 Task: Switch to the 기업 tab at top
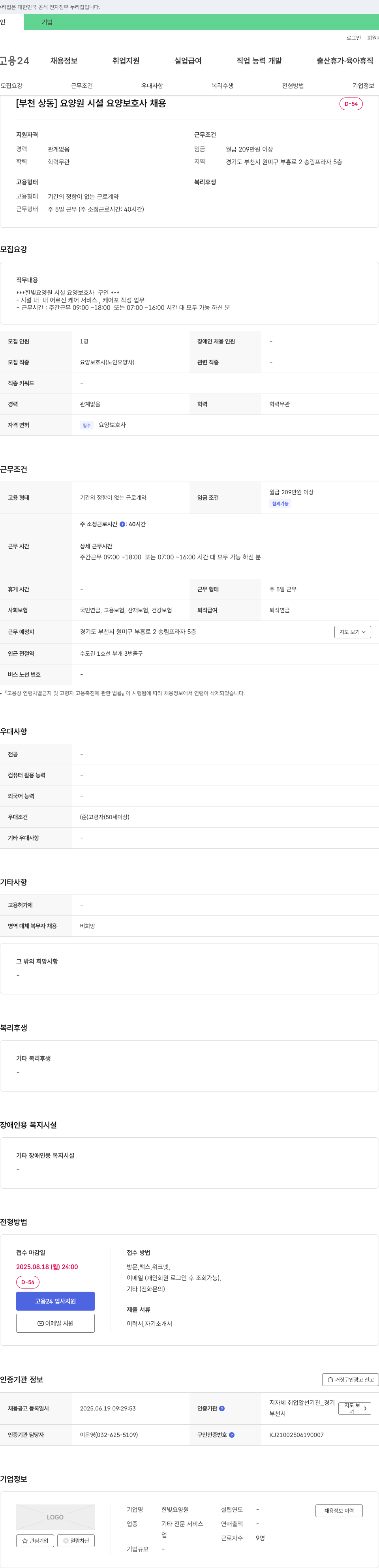point(47,22)
